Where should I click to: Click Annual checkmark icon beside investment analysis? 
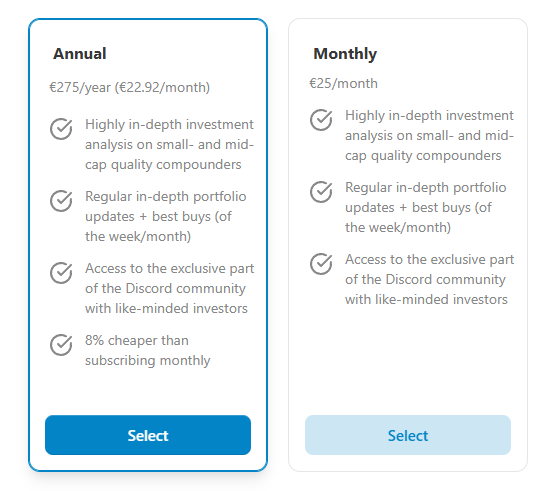point(61,129)
